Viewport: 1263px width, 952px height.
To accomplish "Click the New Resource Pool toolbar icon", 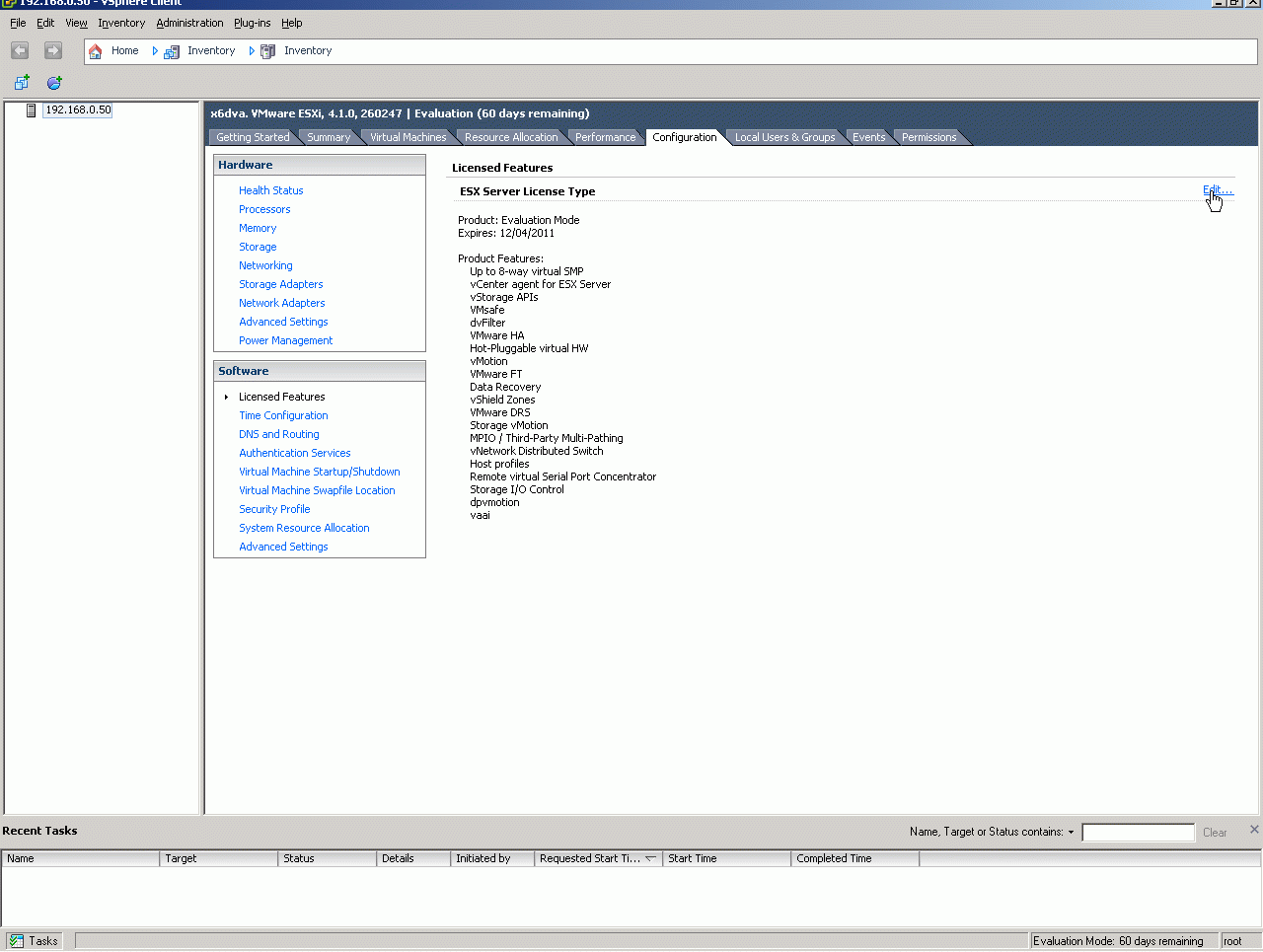I will coord(54,83).
